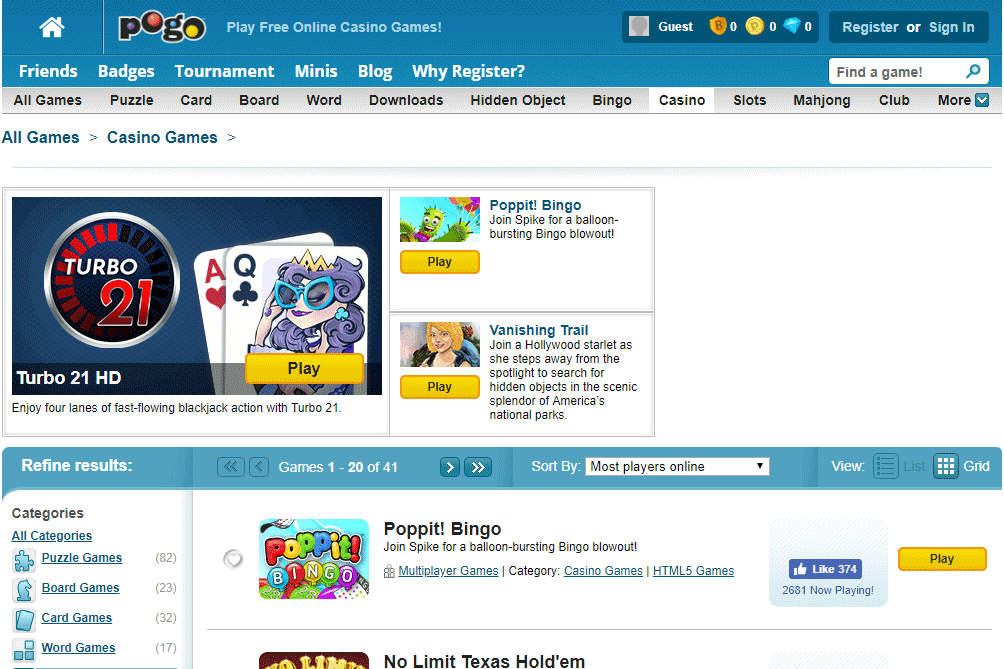Switch to the Casino tab
This screenshot has height=669, width=1004.
681,100
